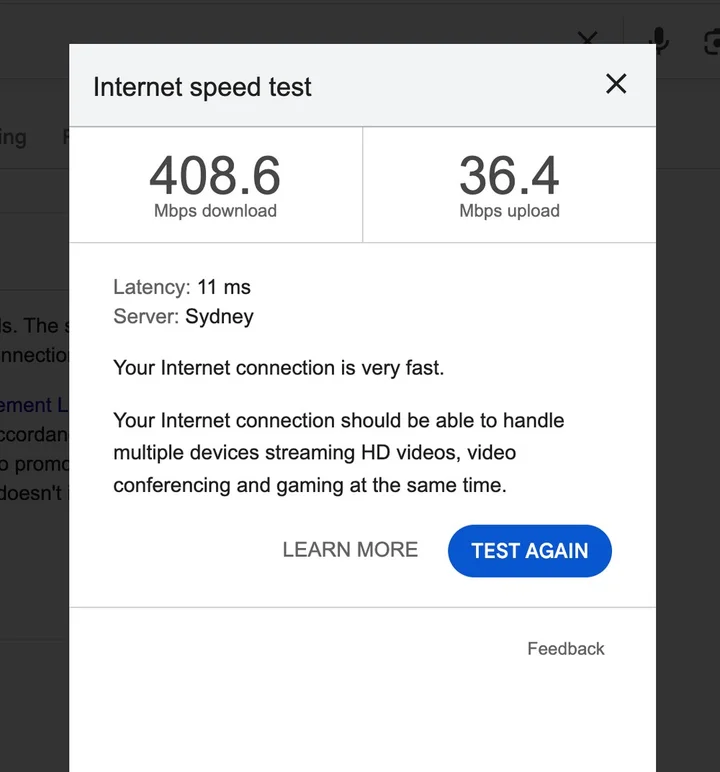Open the partially hidden blue link behind dialog
This screenshot has height=772, width=720.
(x=33, y=405)
